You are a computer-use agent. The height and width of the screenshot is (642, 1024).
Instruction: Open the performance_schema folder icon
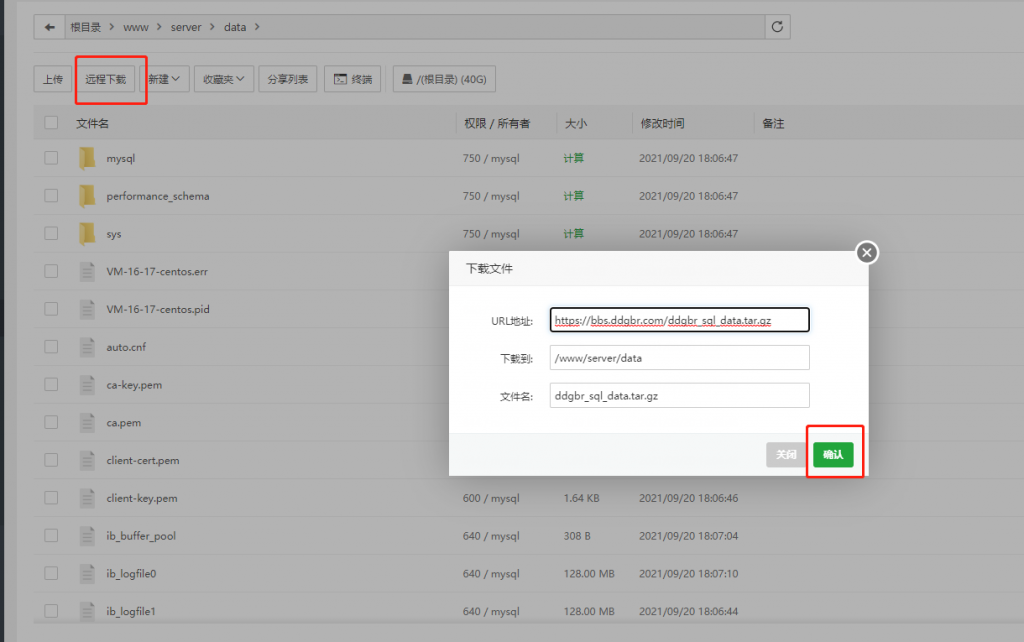(87, 196)
